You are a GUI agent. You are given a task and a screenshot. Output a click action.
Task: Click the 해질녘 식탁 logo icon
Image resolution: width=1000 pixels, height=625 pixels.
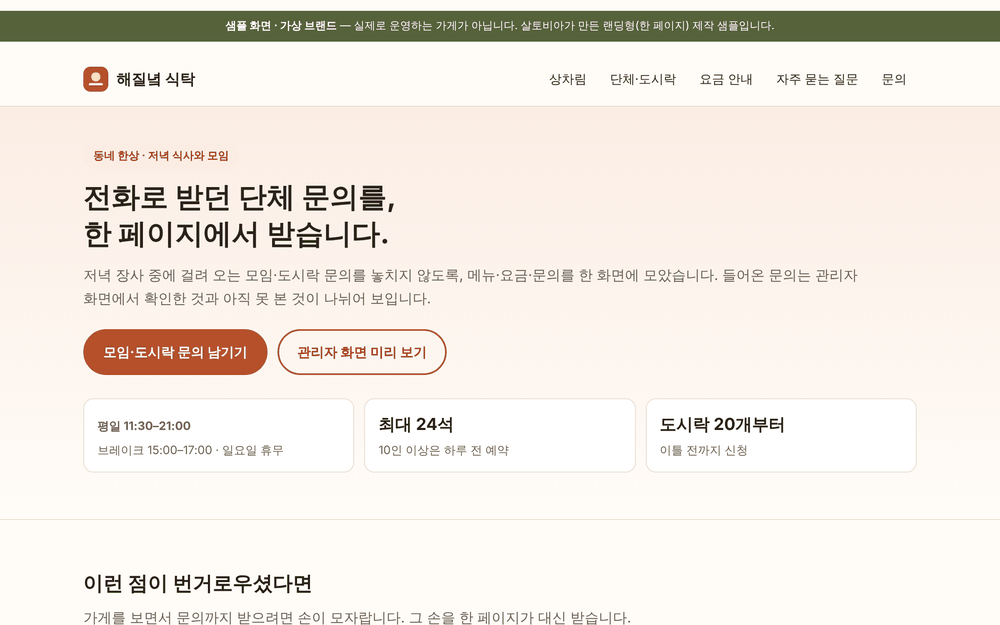[96, 79]
